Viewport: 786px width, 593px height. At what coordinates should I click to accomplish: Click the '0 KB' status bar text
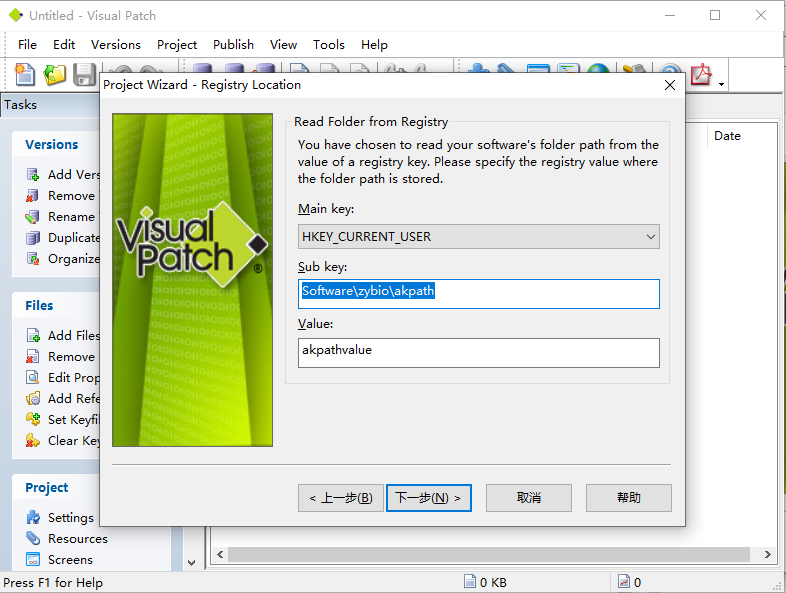click(493, 582)
